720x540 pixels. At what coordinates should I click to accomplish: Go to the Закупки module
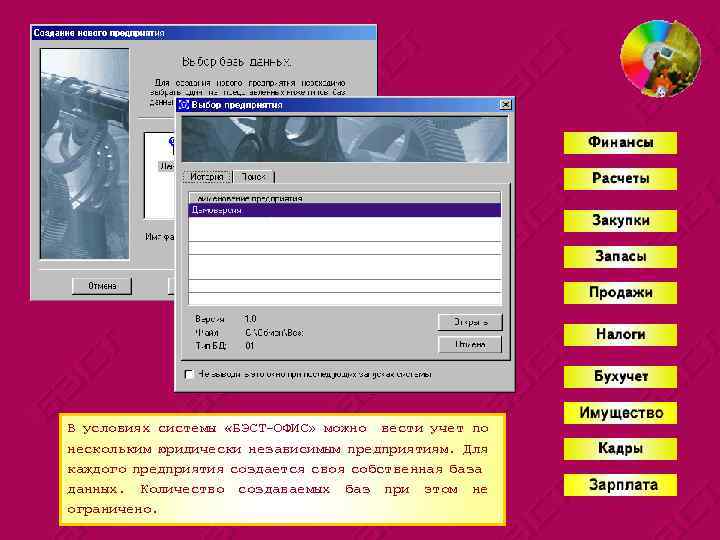pos(620,220)
